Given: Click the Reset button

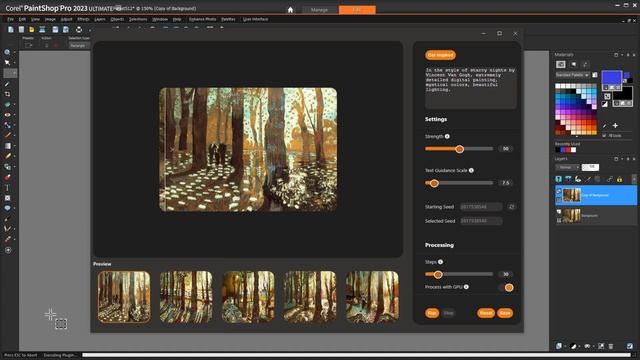Looking at the screenshot, I should [486, 313].
